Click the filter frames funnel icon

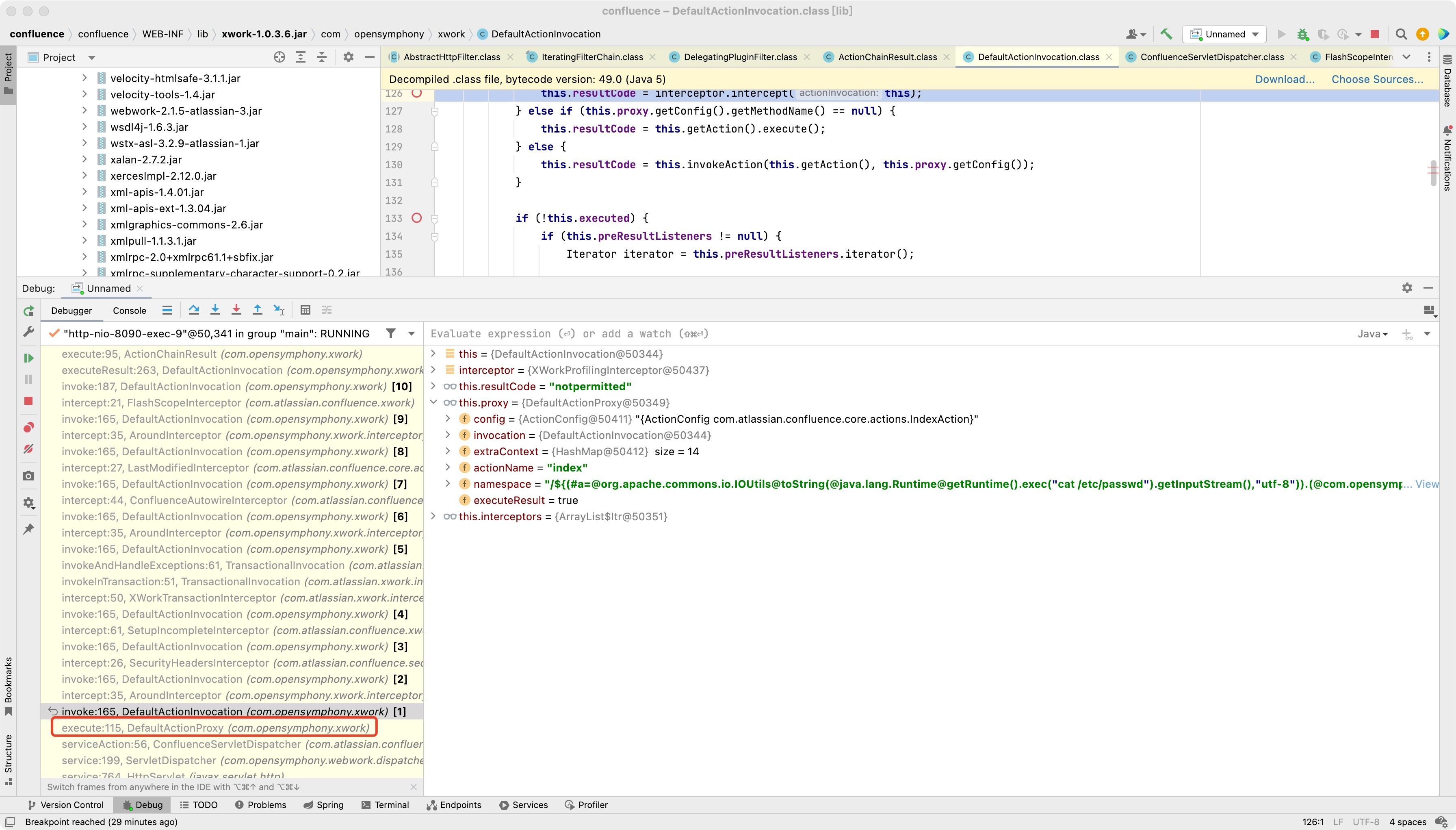click(x=391, y=333)
